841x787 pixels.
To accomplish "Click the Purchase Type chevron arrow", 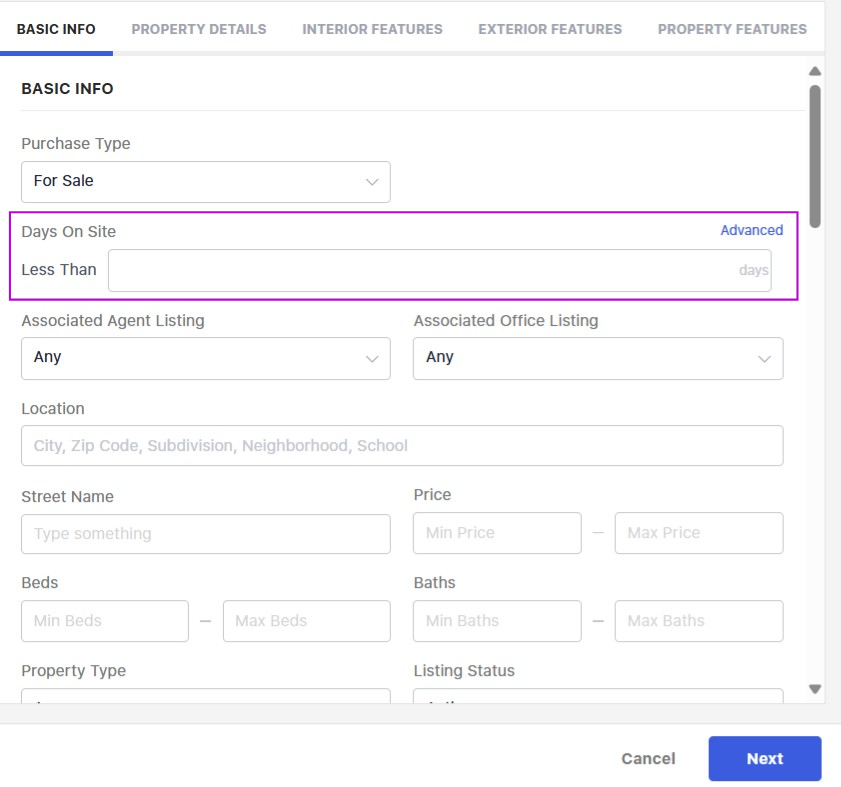I will pos(372,182).
